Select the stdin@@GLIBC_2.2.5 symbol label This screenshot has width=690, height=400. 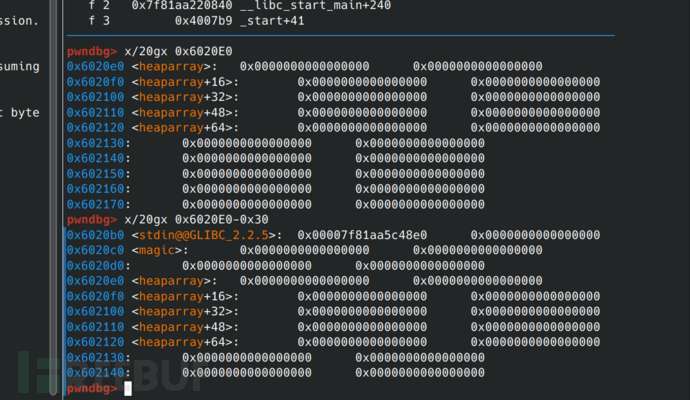(203, 235)
